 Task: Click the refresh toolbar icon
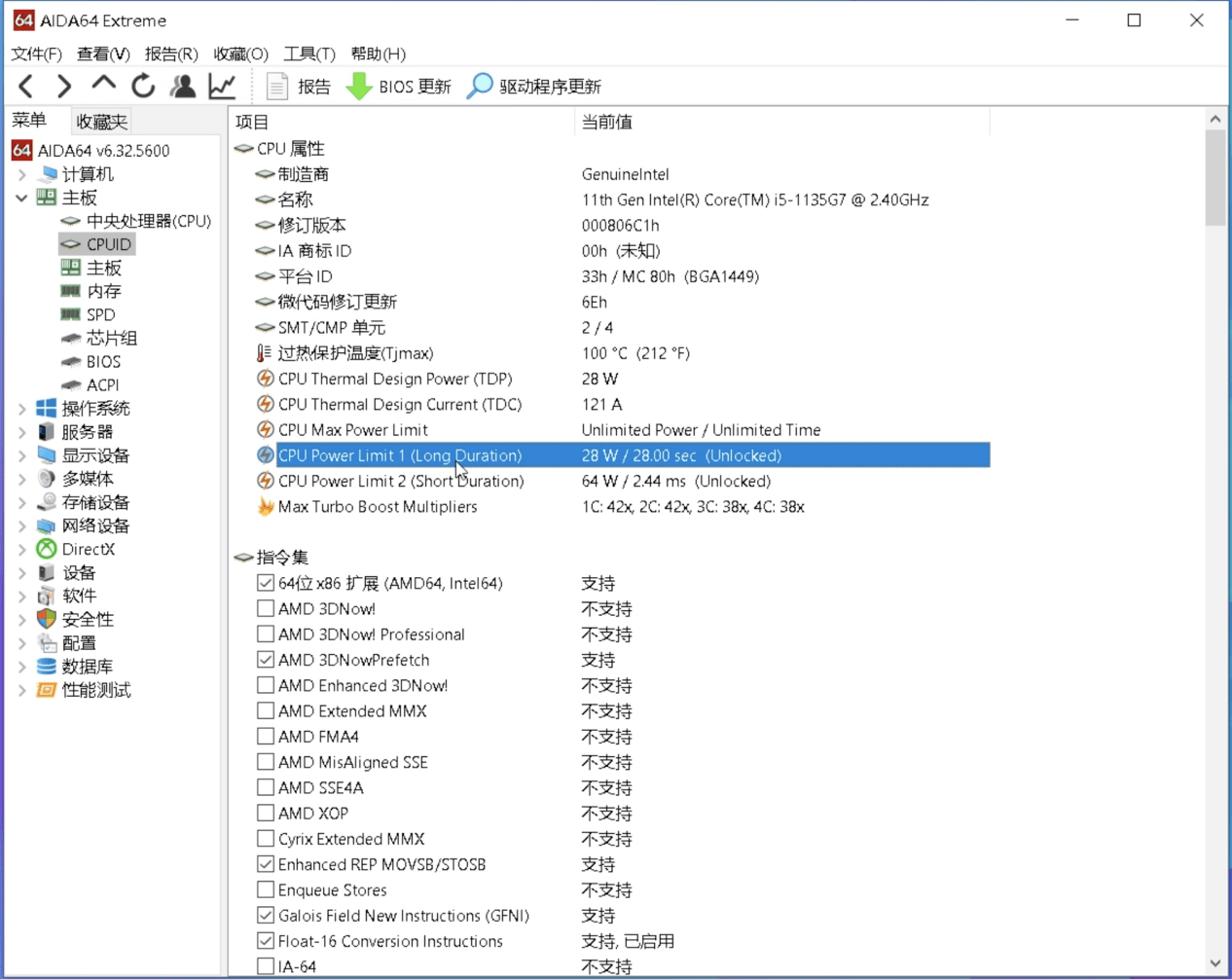pos(143,87)
